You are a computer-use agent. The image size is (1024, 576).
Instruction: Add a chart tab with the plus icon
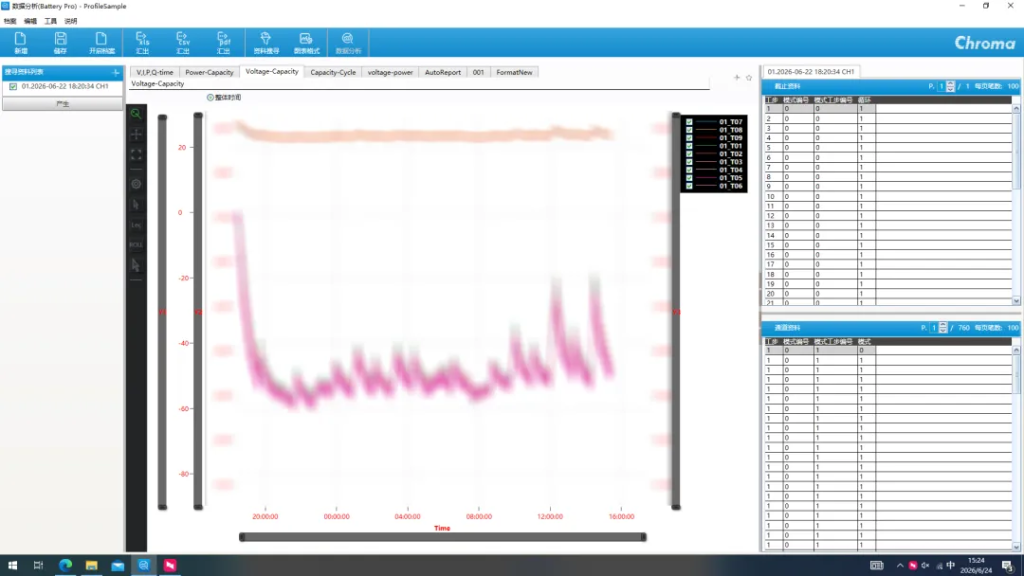(737, 78)
